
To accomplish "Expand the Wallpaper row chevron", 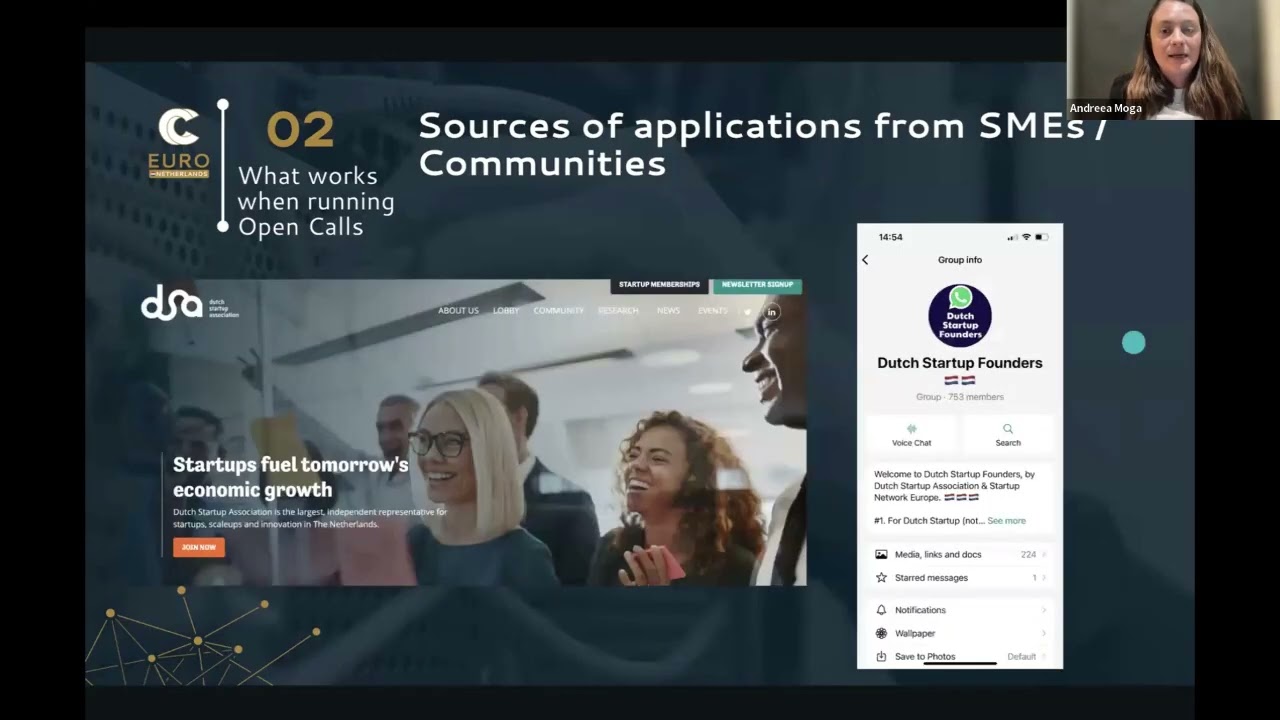I will coord(1044,633).
